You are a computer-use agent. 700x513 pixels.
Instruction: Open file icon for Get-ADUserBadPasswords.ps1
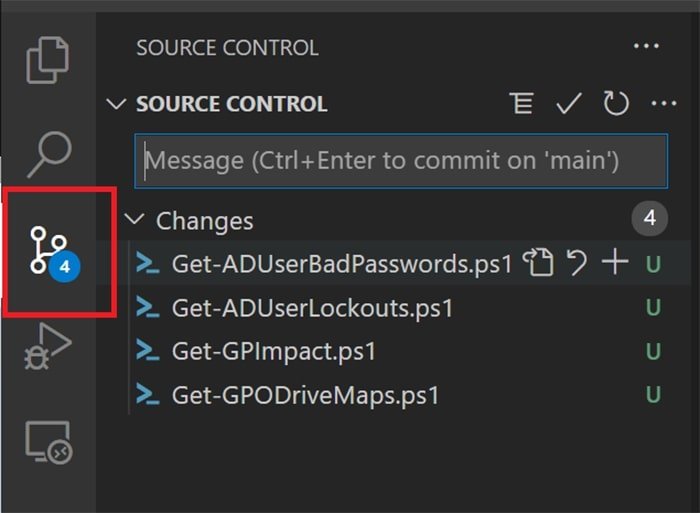click(540, 263)
